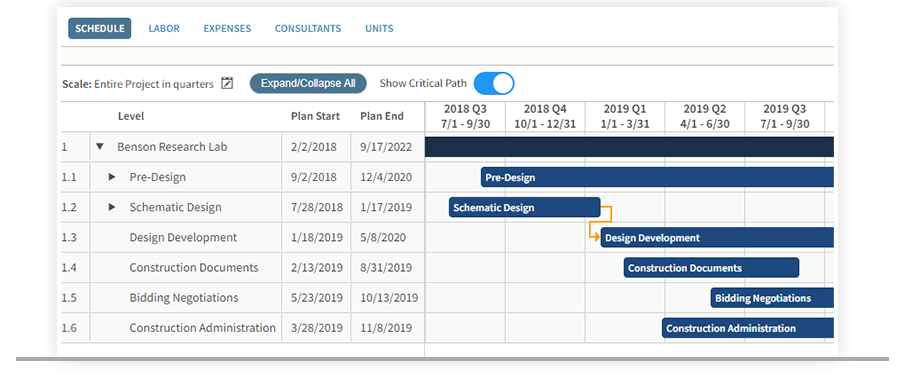Click Plan End date 8/31/2019
The width and height of the screenshot is (911, 385).
(386, 268)
